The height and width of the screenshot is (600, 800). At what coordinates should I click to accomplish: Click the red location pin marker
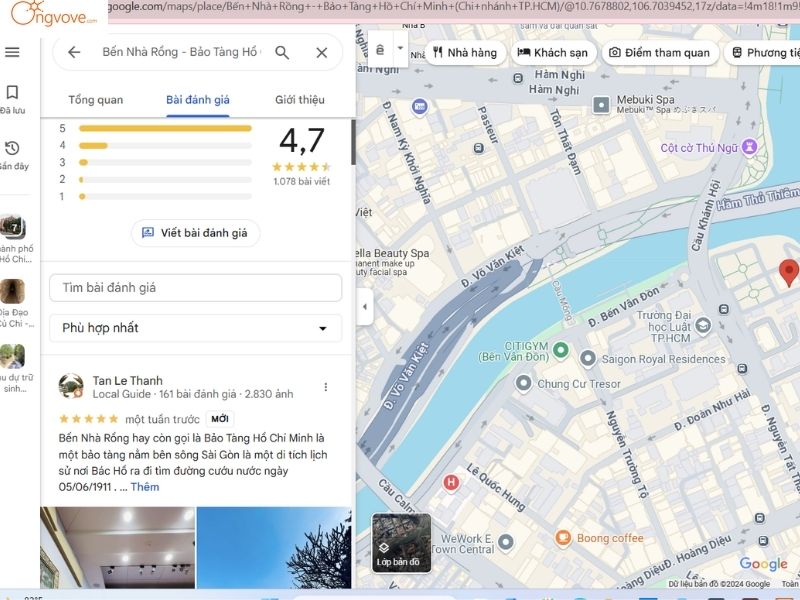point(789,272)
